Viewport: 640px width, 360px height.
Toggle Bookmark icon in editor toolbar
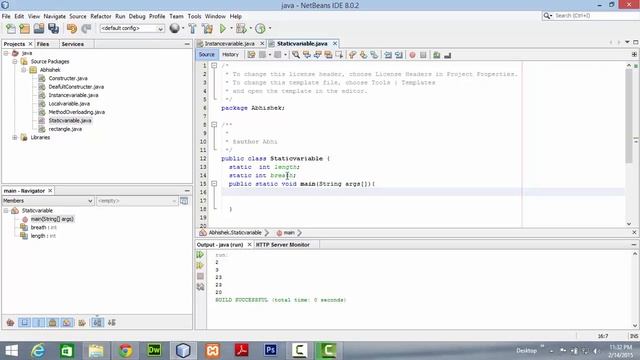coord(374,55)
